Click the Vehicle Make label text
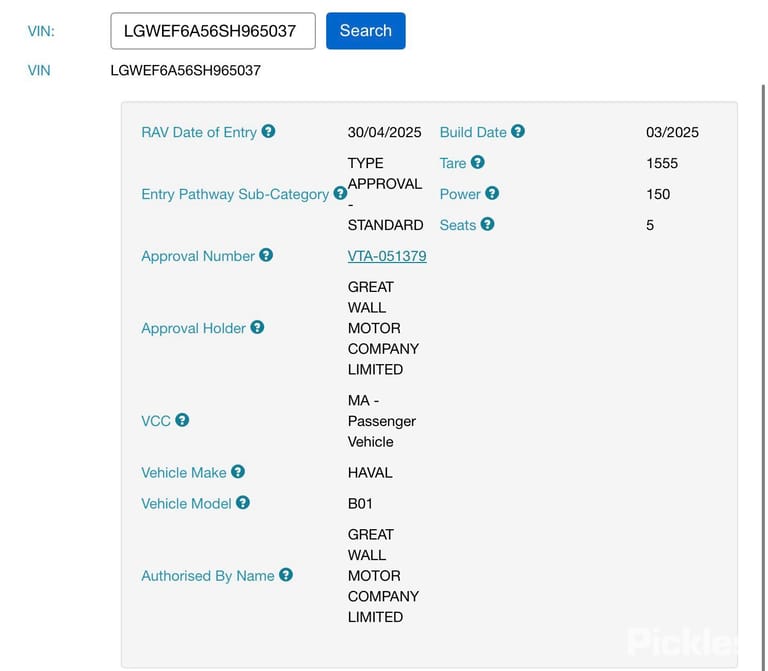 184,473
